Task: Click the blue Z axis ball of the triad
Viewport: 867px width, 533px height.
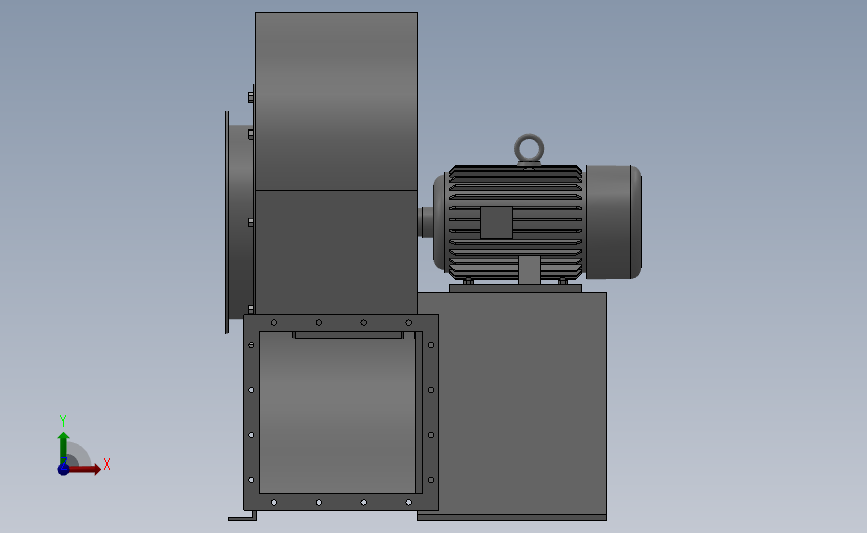Action: [63, 469]
